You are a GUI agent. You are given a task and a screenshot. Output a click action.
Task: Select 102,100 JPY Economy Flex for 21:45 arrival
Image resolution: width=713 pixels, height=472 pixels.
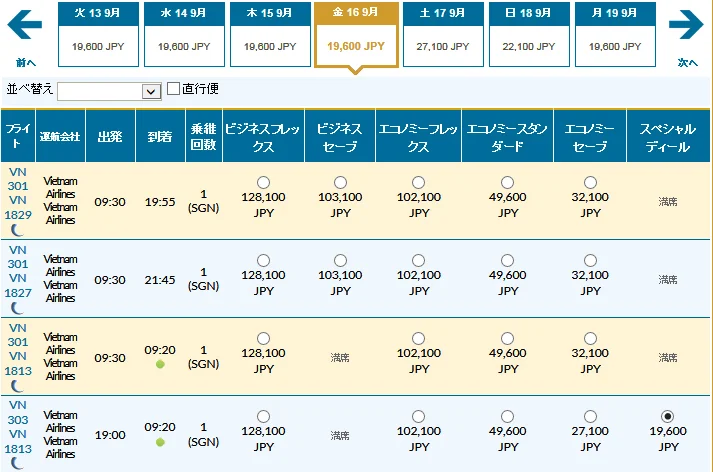418,261
